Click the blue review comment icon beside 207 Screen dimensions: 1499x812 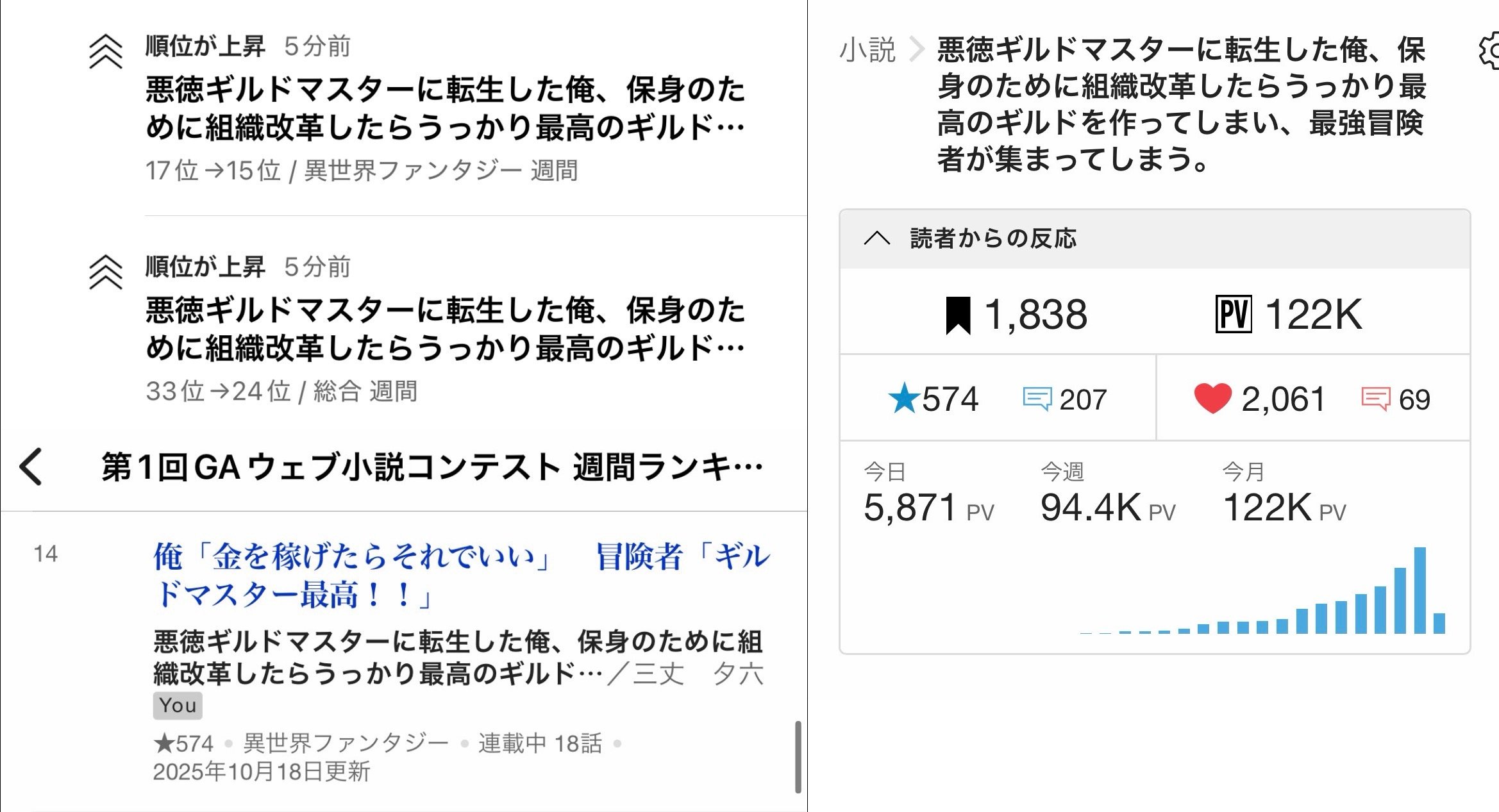click(x=1037, y=399)
